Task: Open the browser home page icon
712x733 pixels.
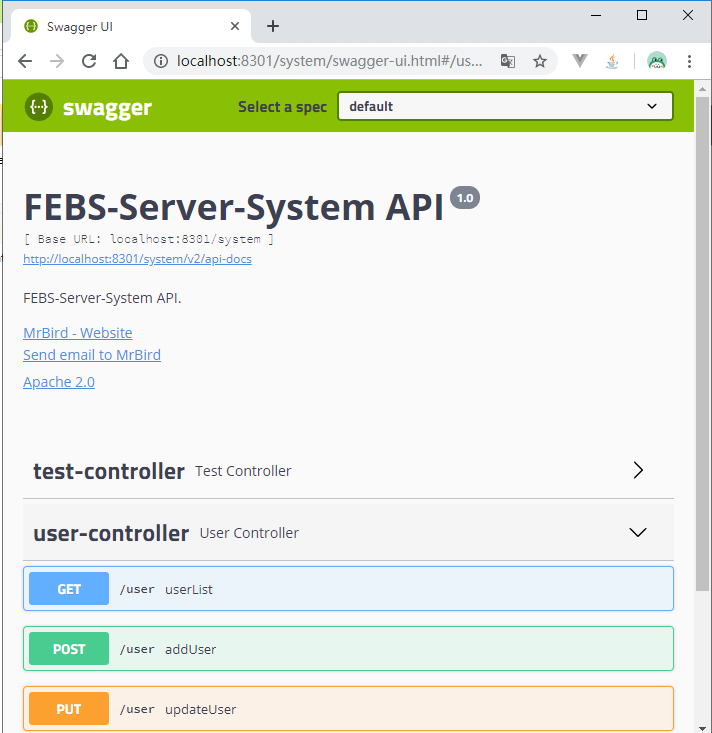Action: 121,61
